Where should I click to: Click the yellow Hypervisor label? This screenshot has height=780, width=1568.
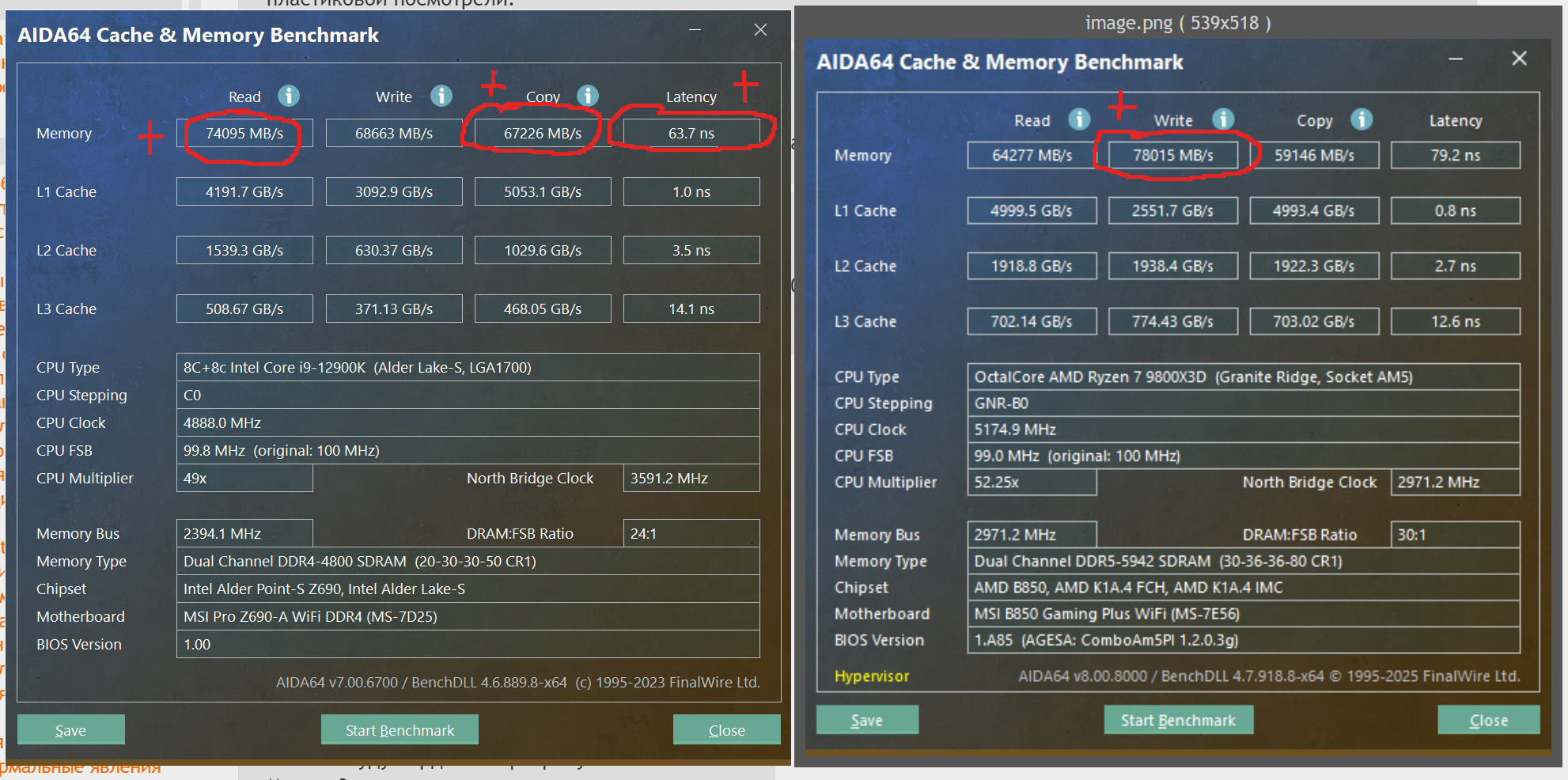[872, 676]
